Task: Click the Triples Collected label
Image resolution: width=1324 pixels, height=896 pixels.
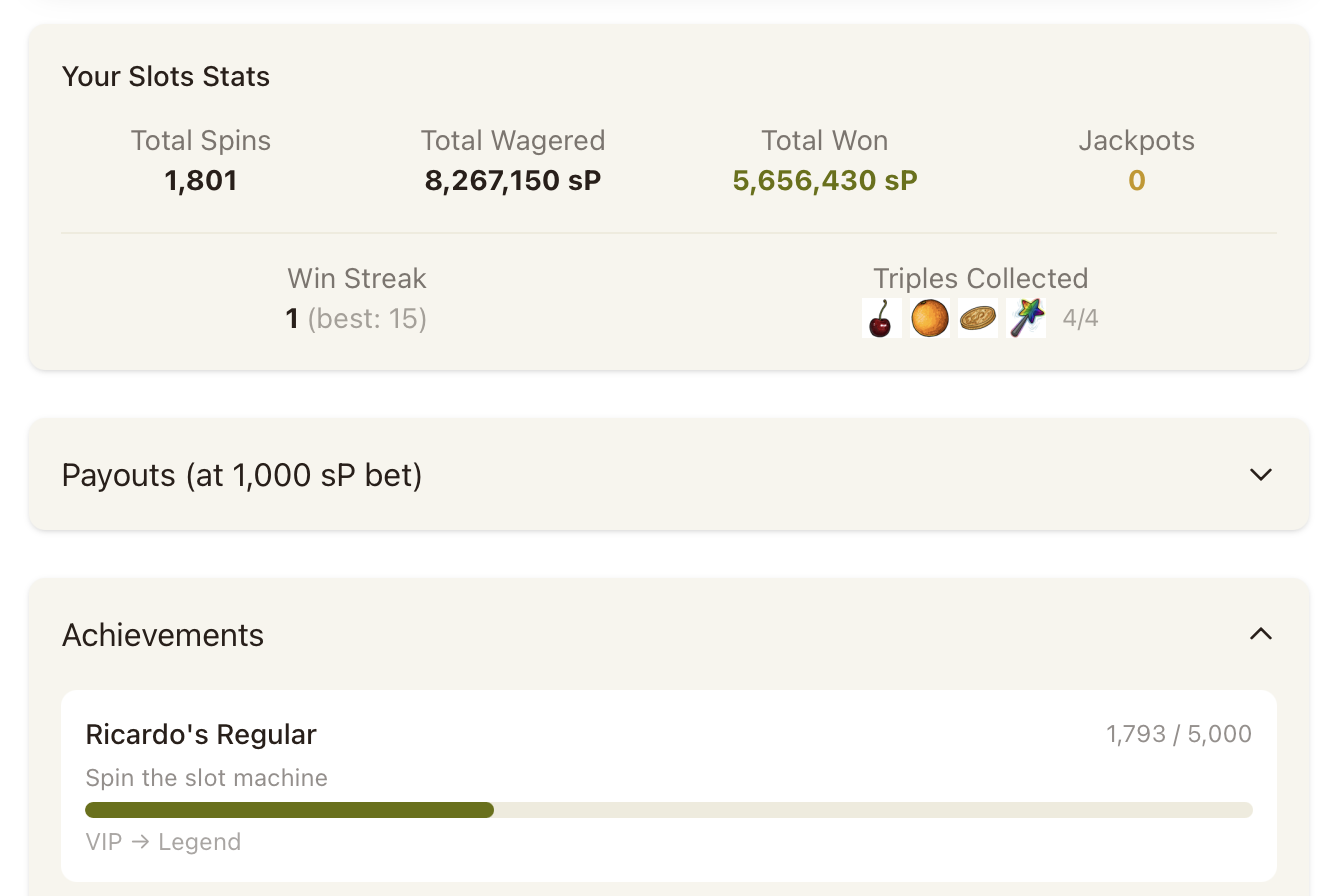Action: [x=980, y=278]
